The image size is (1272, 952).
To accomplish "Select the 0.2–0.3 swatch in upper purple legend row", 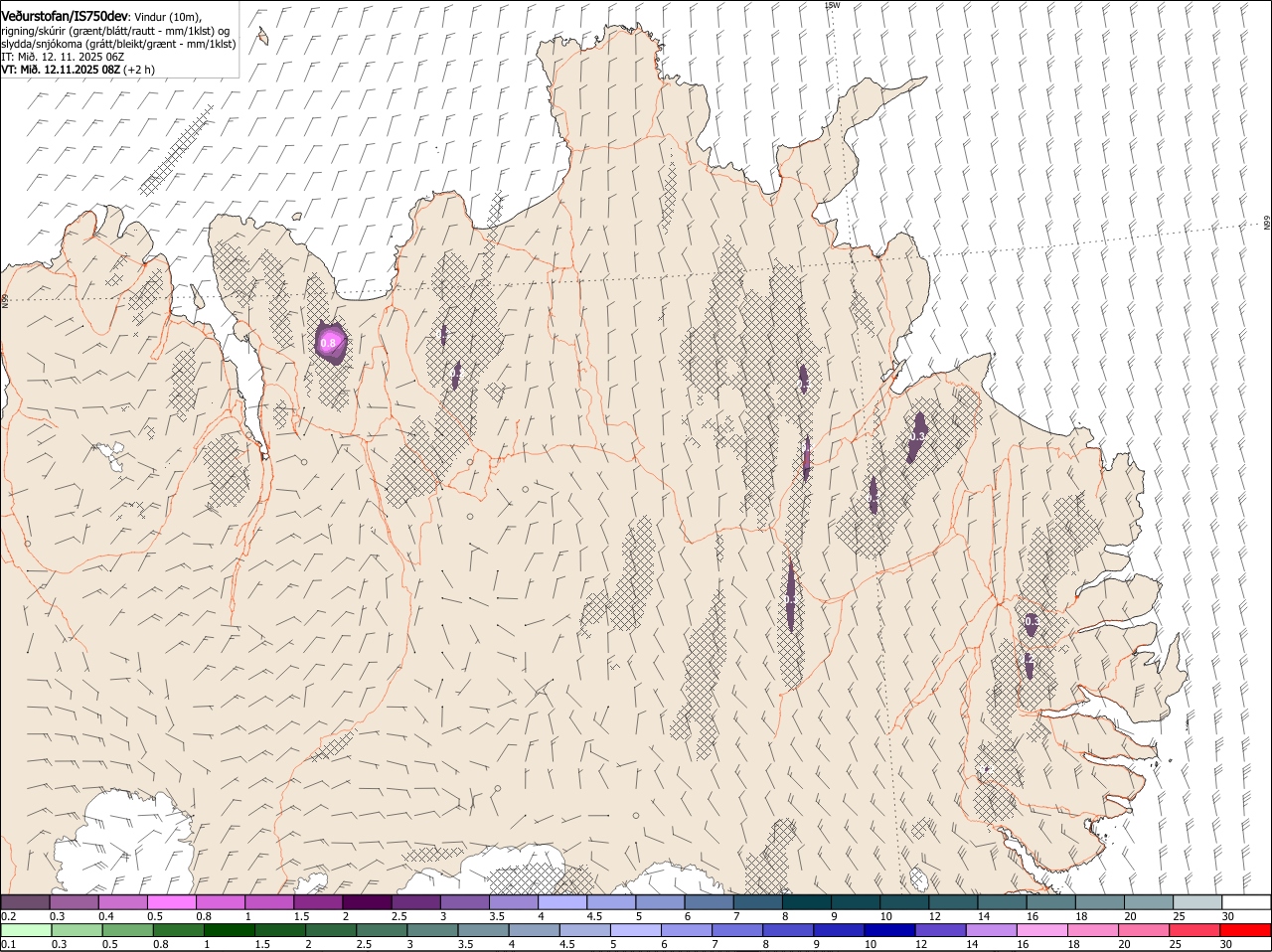I will pyautogui.click(x=25, y=901).
